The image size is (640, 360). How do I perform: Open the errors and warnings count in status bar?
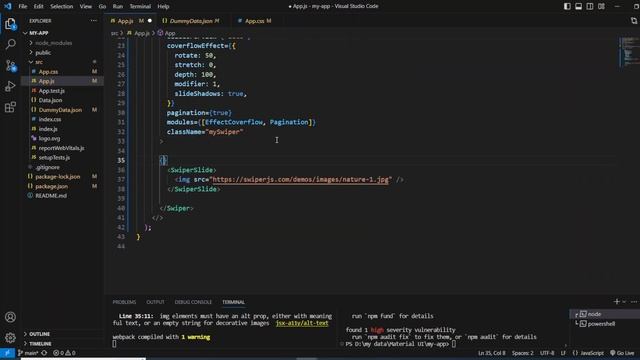tap(64, 353)
